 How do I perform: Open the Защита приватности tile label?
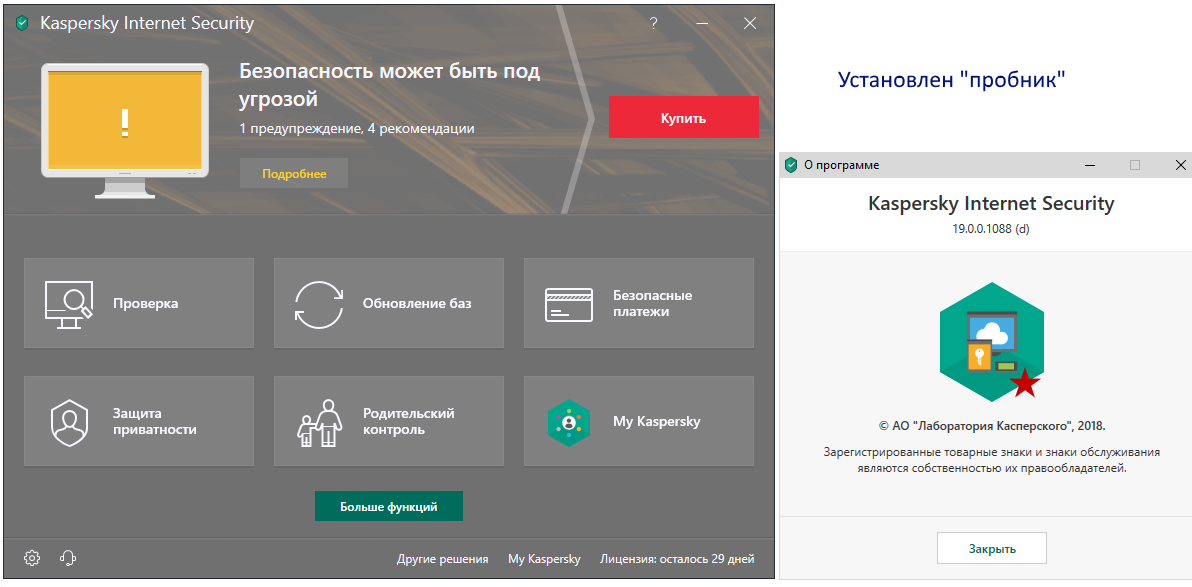pyautogui.click(x=155, y=421)
